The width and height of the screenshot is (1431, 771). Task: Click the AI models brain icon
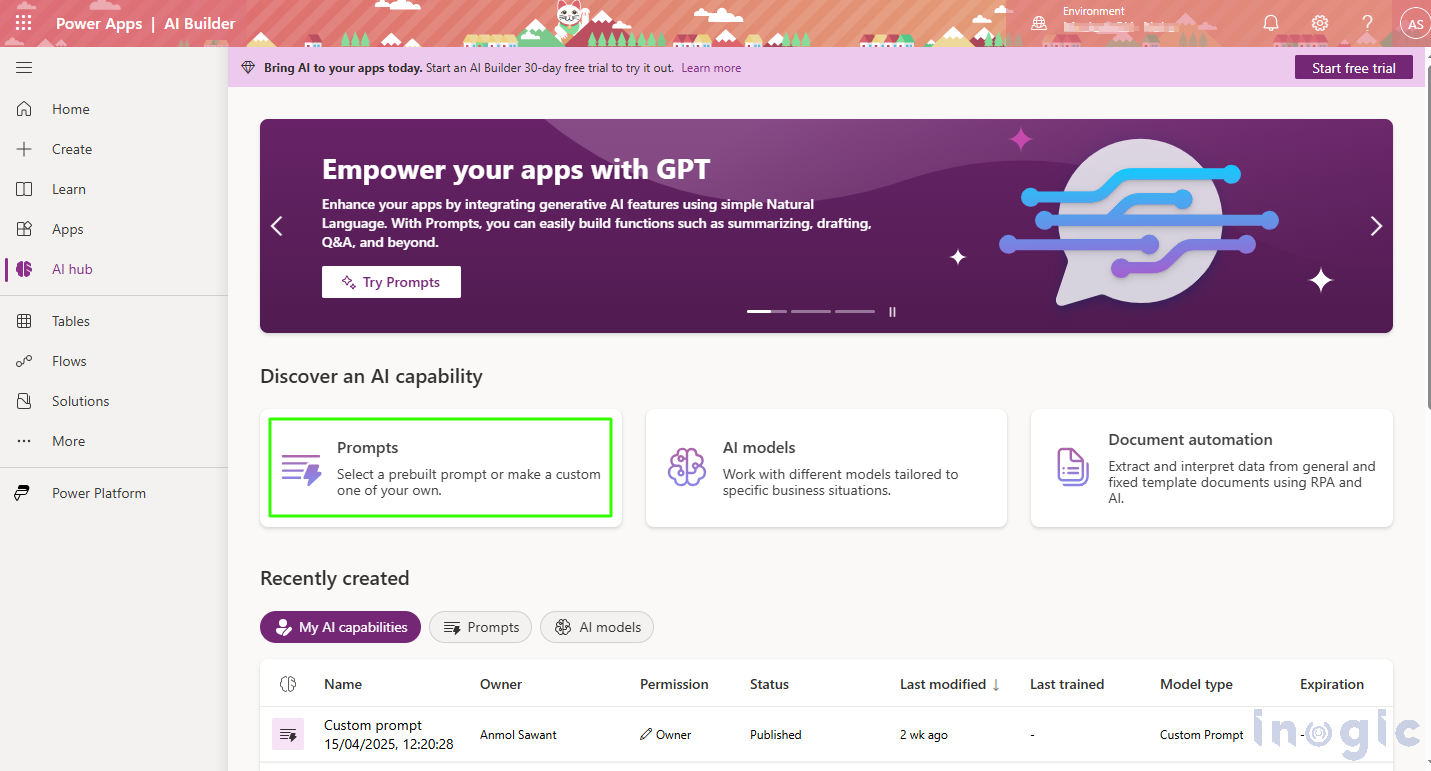coord(686,467)
